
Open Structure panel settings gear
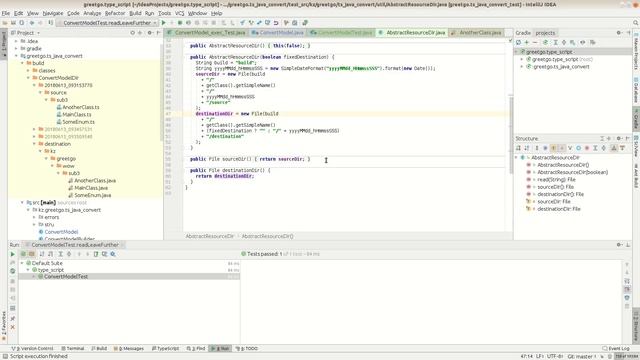[x=619, y=138]
